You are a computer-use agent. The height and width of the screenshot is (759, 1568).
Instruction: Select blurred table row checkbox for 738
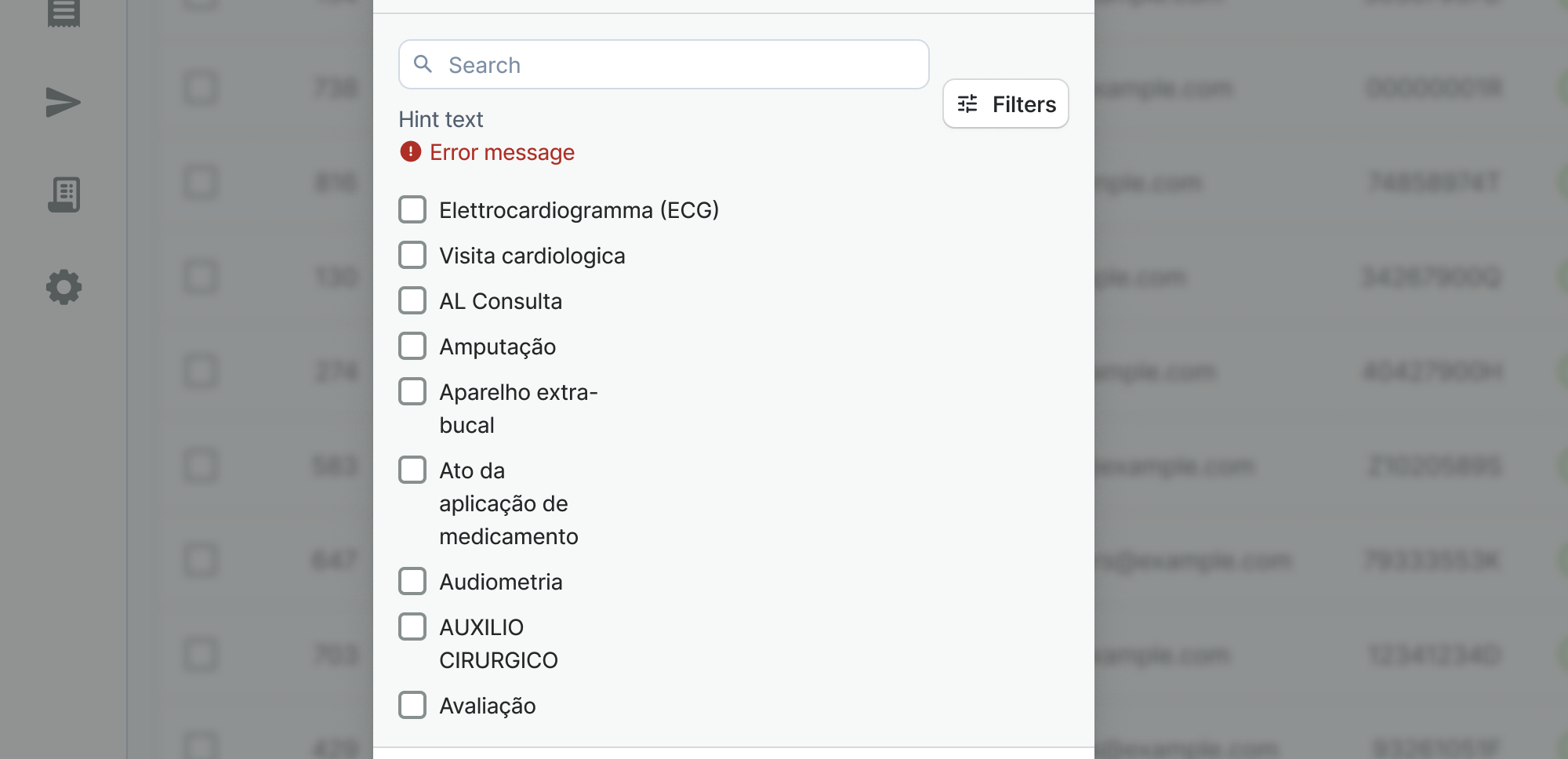201,87
